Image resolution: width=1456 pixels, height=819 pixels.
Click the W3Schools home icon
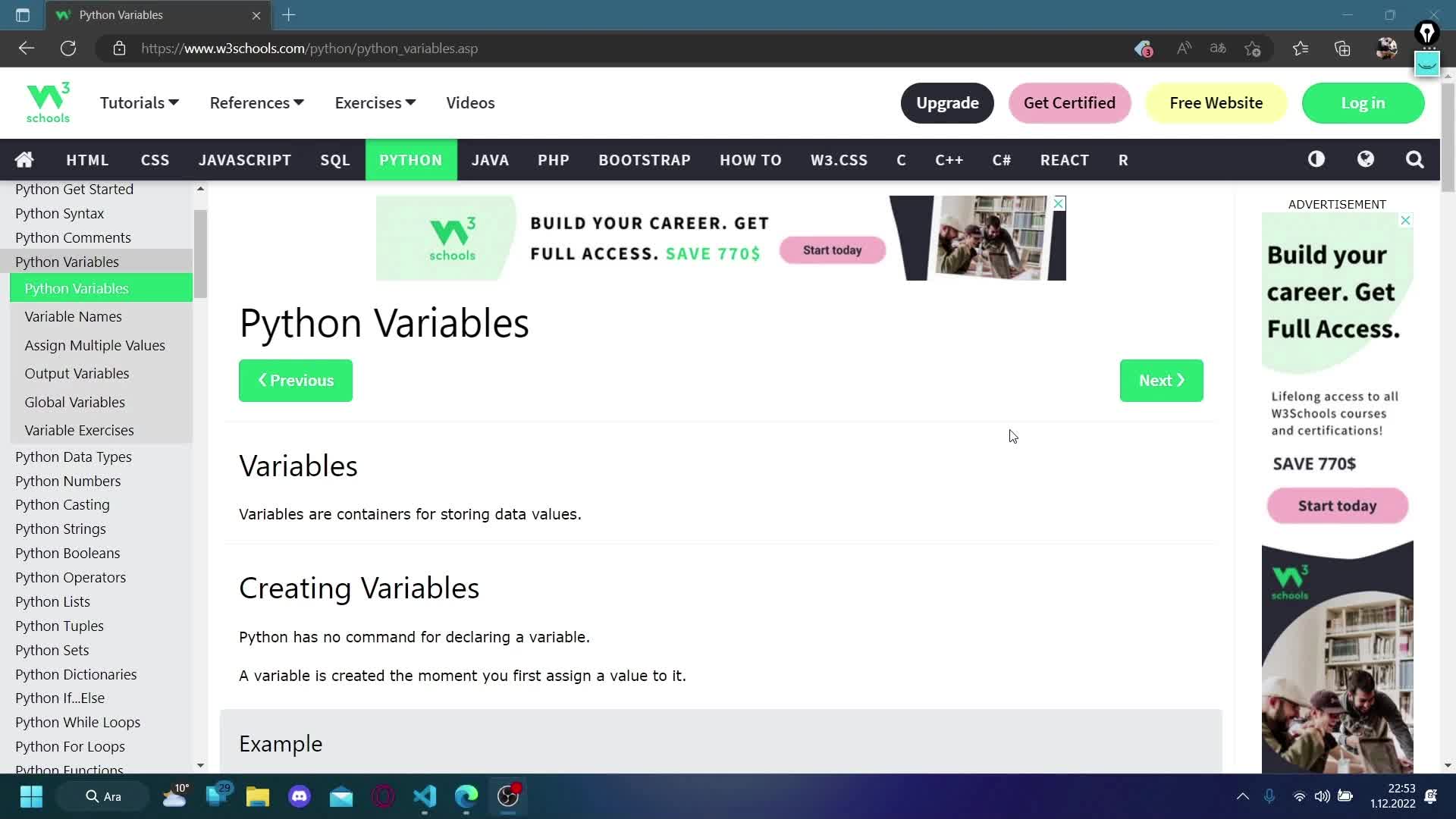point(25,160)
